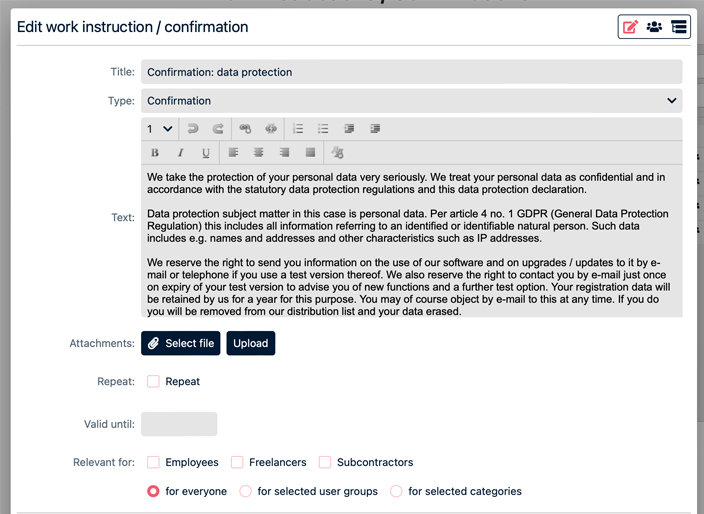Insert a link in the editor

tap(245, 129)
